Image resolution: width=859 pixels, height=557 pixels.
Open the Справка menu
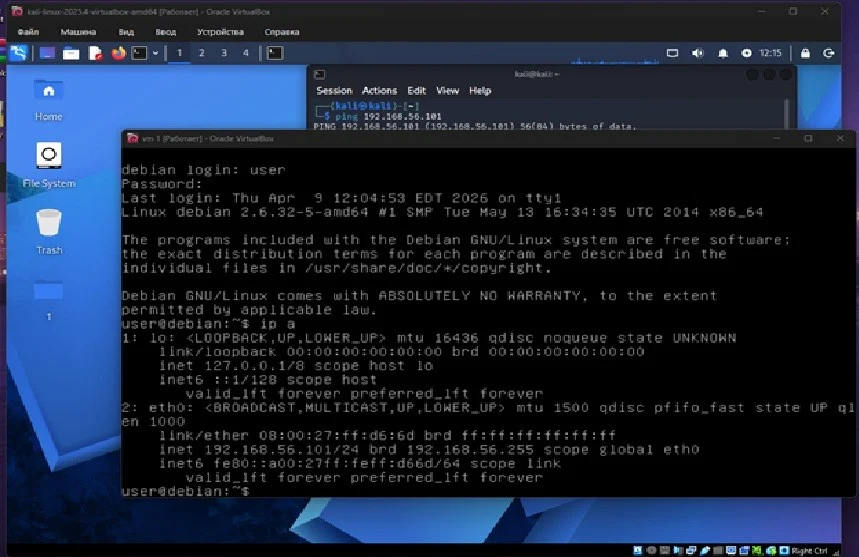click(x=282, y=32)
